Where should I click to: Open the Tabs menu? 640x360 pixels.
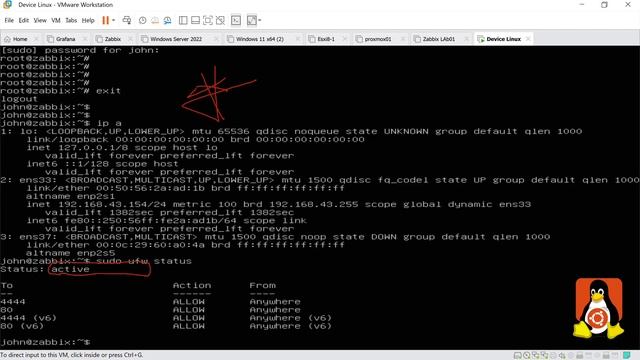[71, 20]
